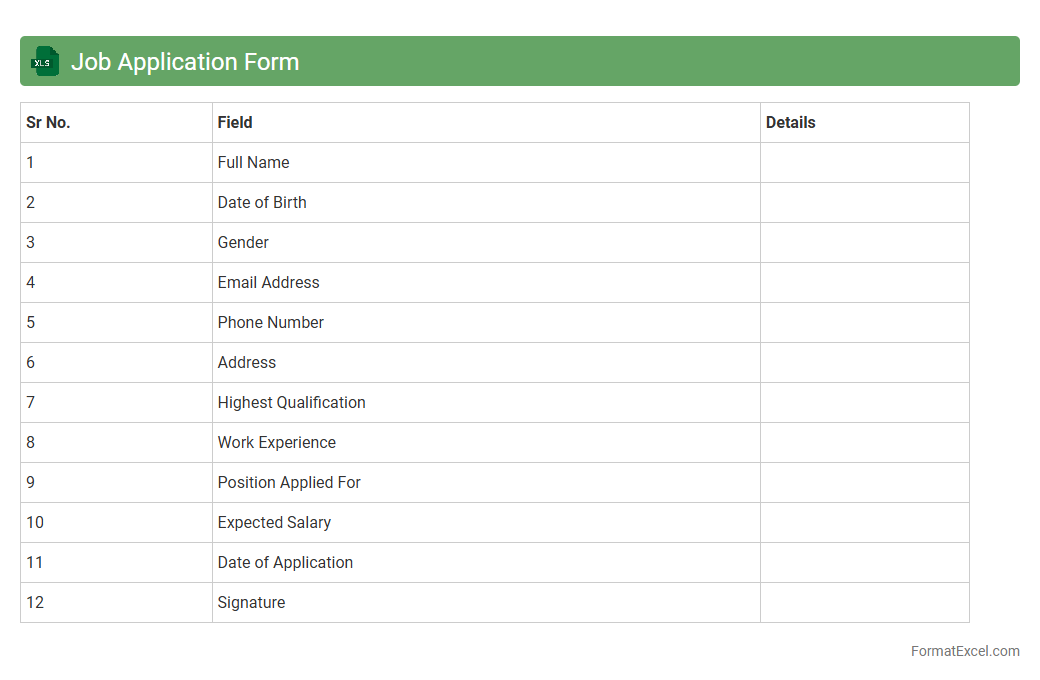Screen dimensions: 1040x680
Task: Click the Details cell for Position Applied For
Action: point(864,482)
